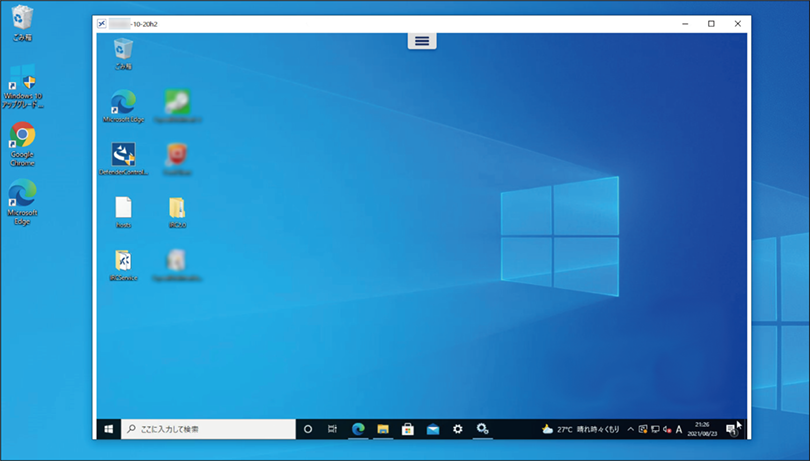Minimize the remote control window
Image resolution: width=810 pixels, height=461 pixels.
685,24
